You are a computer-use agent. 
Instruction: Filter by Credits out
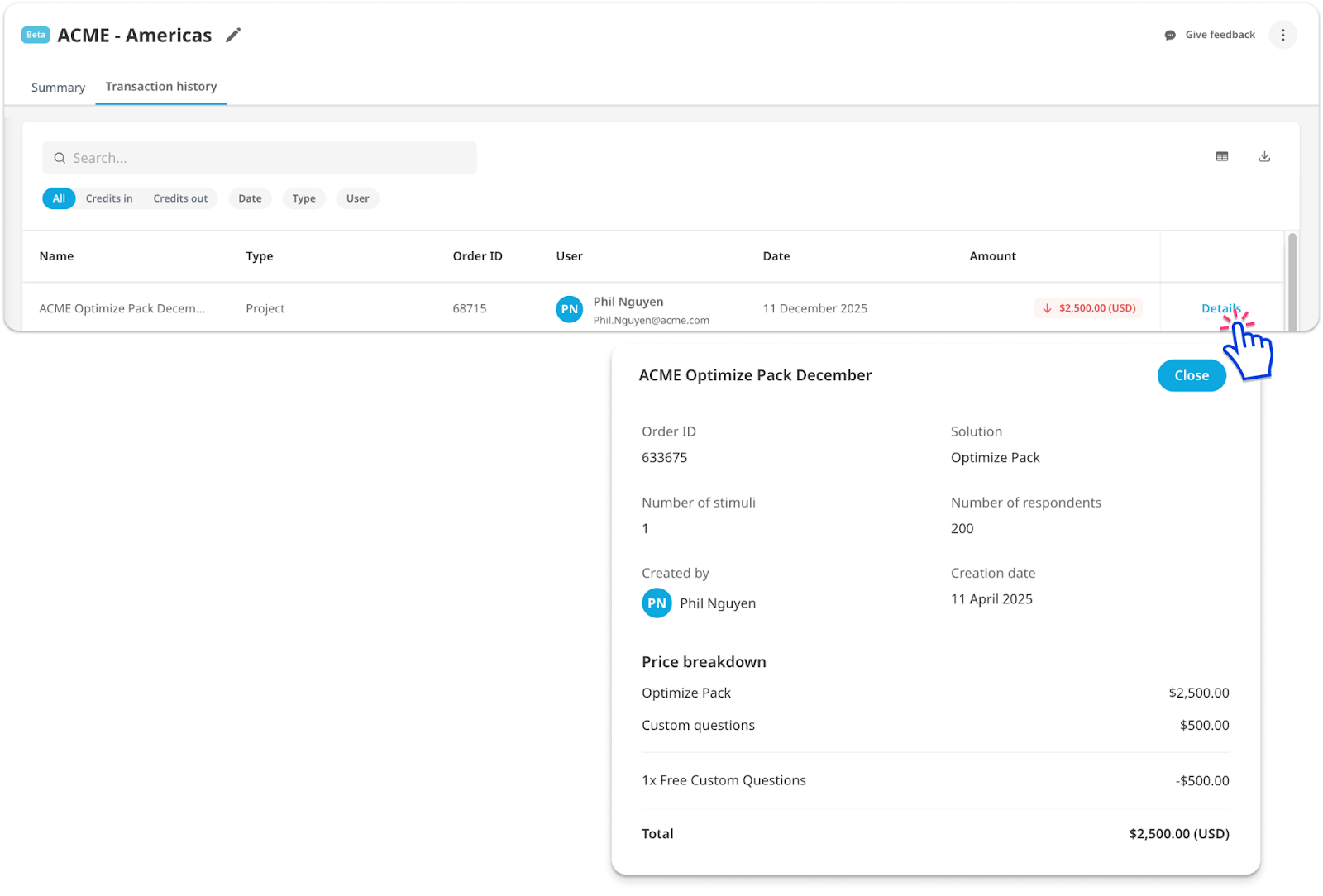click(180, 198)
